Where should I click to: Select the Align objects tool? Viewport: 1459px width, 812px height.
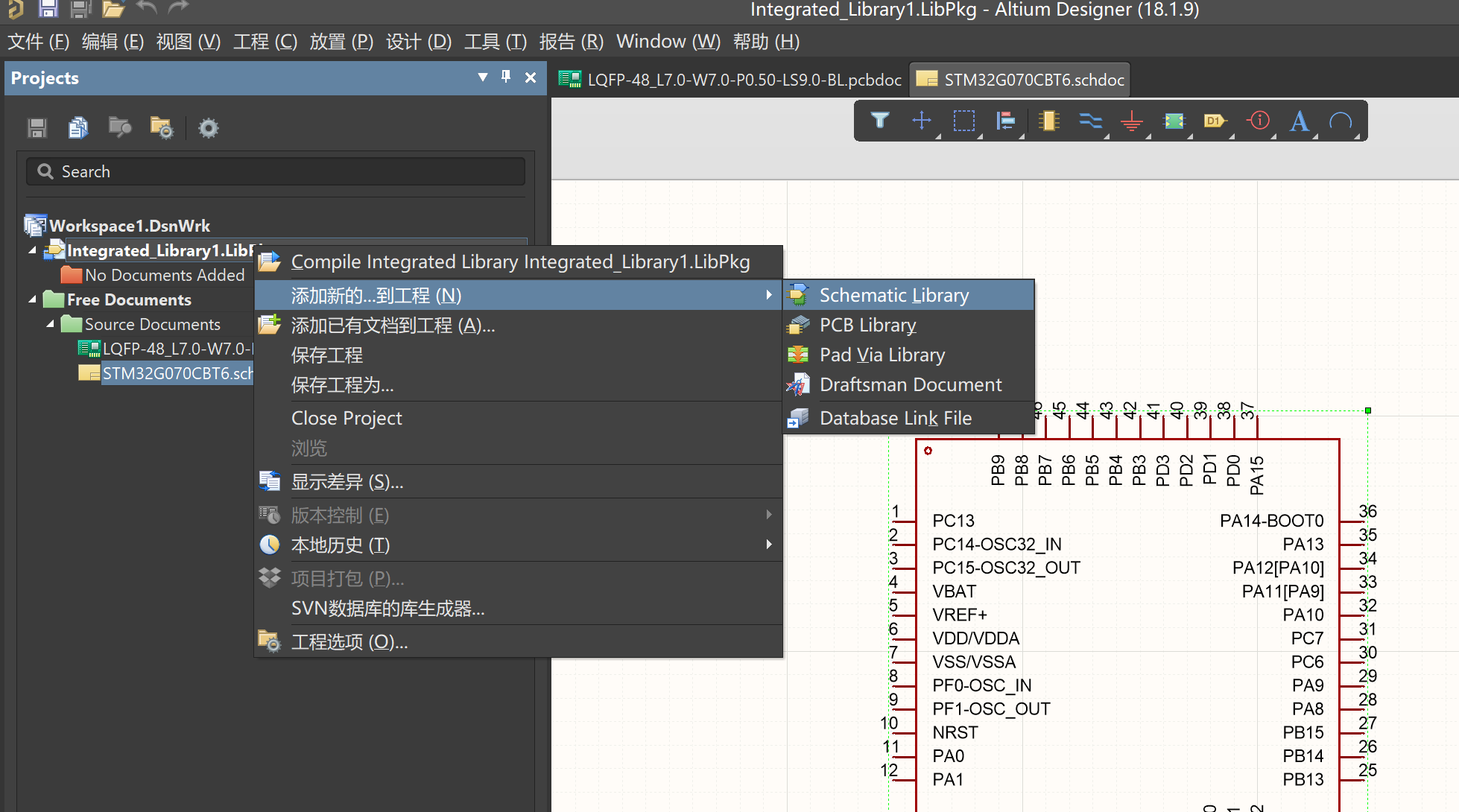pyautogui.click(x=1006, y=120)
